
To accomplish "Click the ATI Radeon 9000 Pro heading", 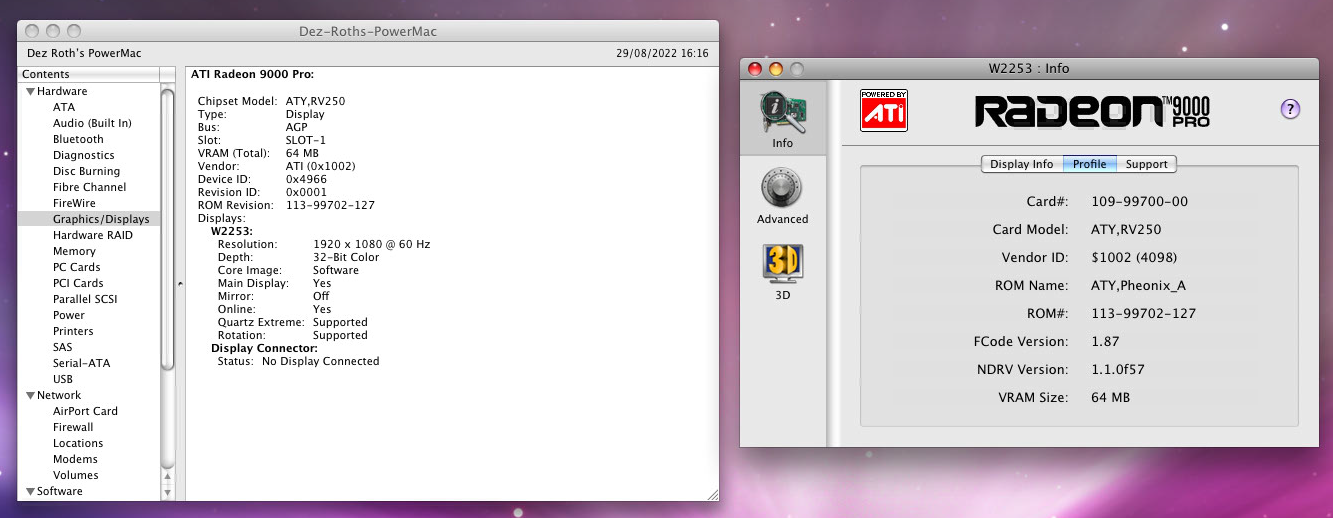I will [x=252, y=74].
